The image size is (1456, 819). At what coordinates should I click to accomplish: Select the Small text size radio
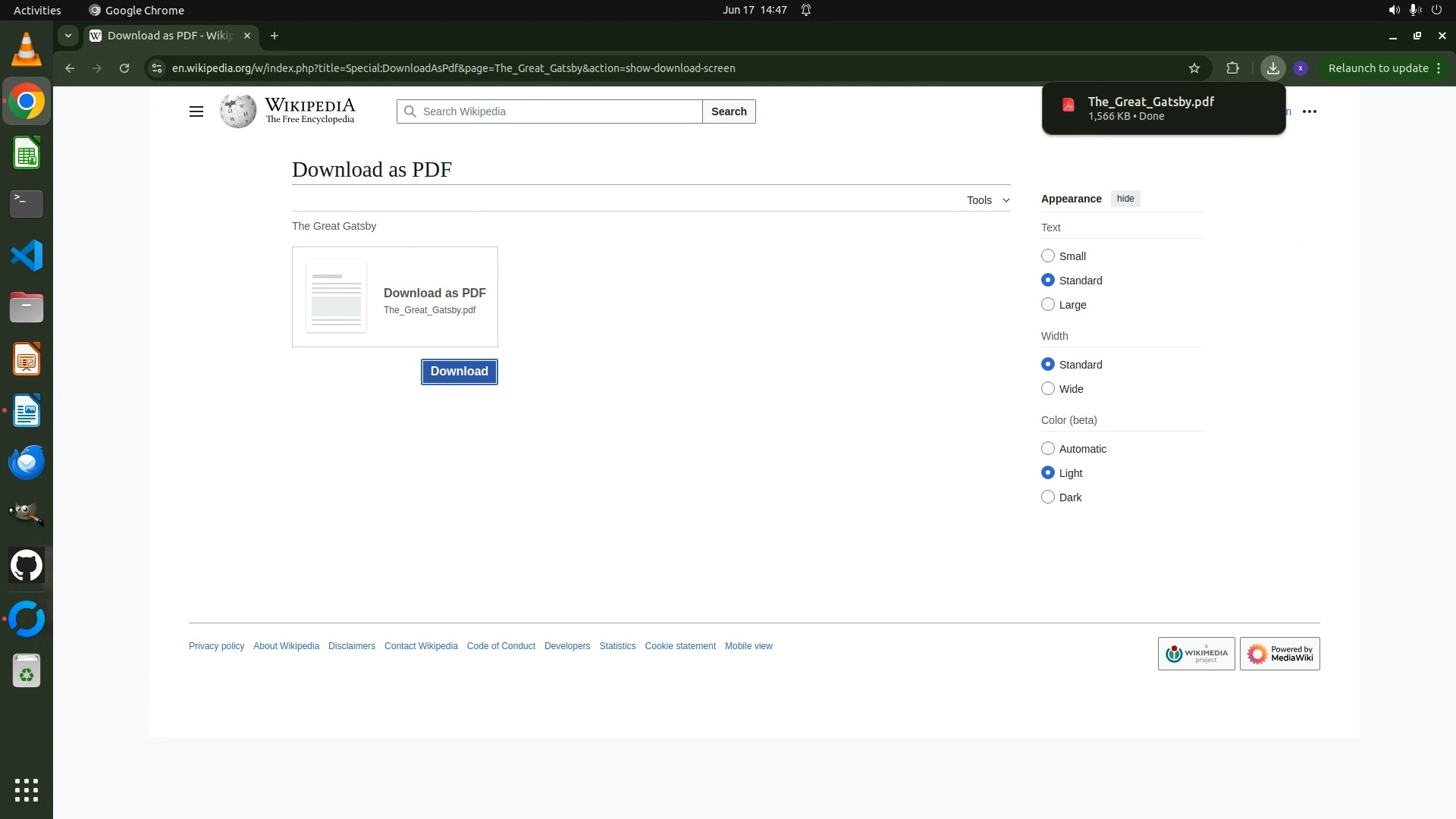point(1048,256)
